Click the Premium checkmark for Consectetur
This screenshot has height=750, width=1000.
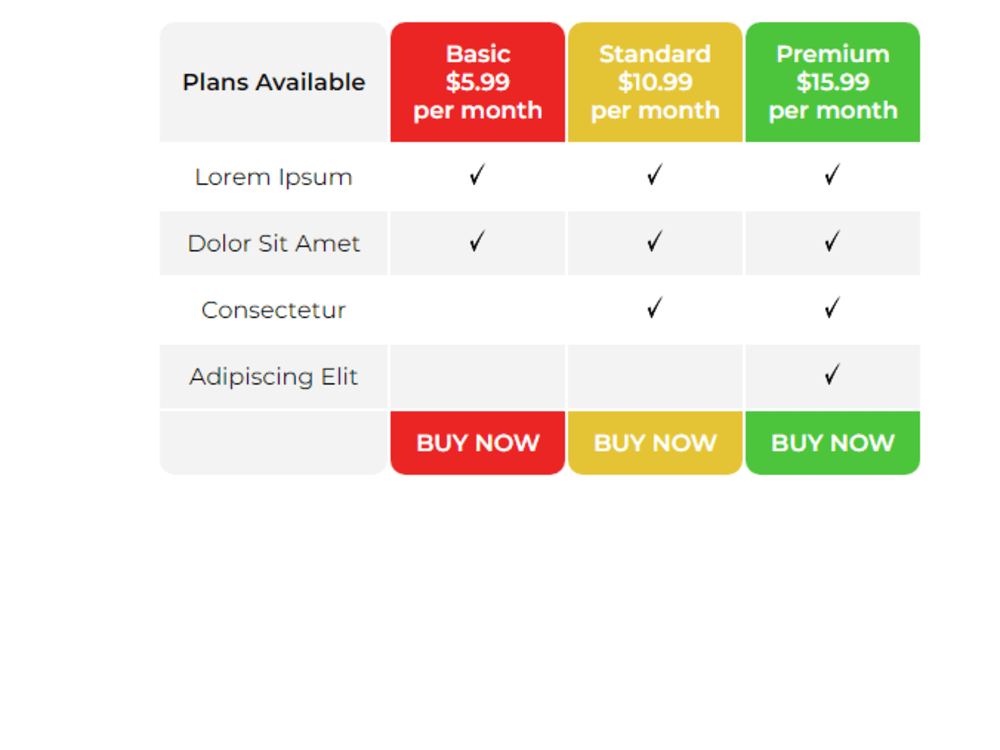coord(832,310)
